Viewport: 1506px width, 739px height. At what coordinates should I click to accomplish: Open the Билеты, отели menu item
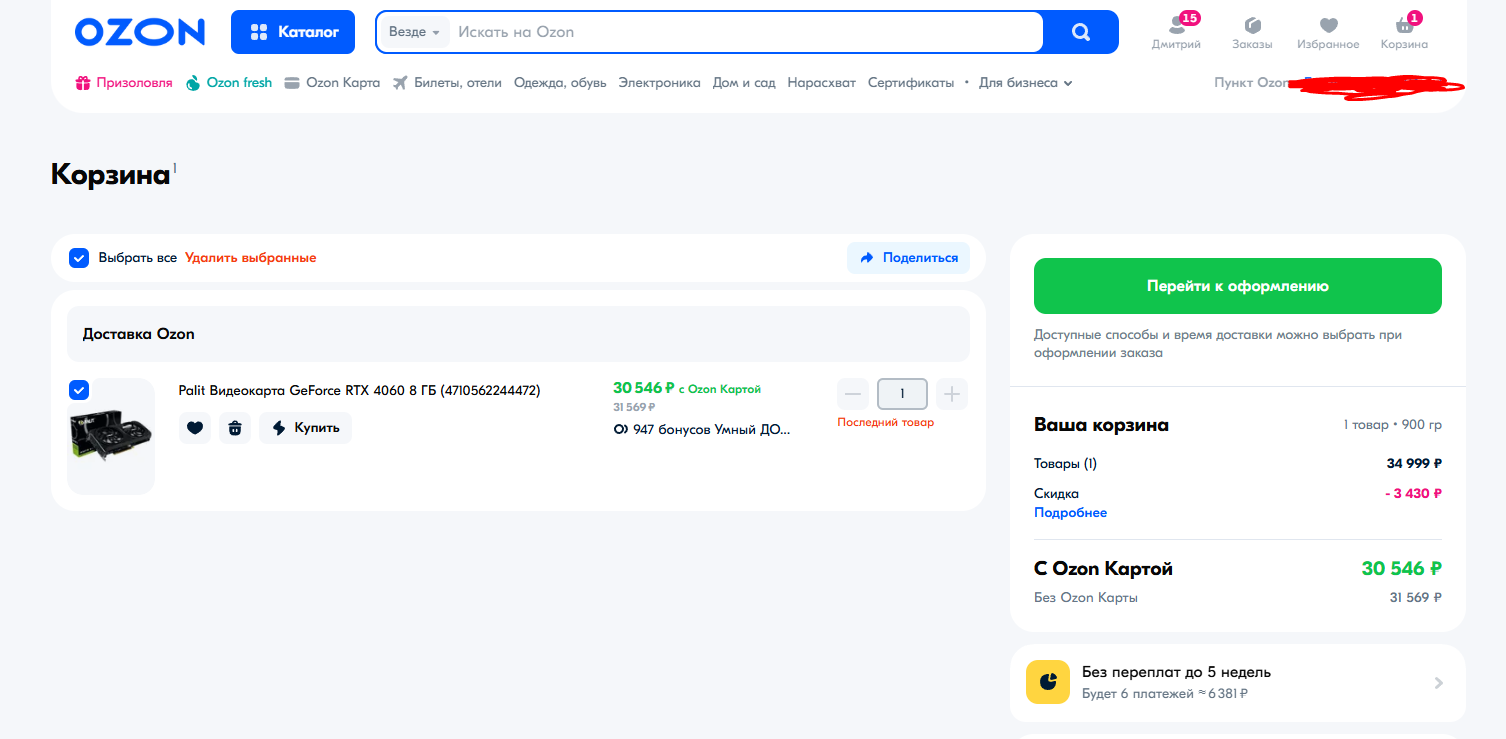(447, 83)
